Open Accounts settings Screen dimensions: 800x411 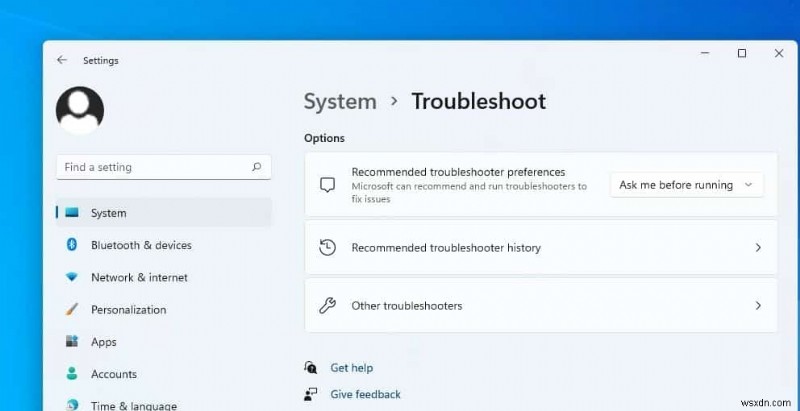click(114, 374)
